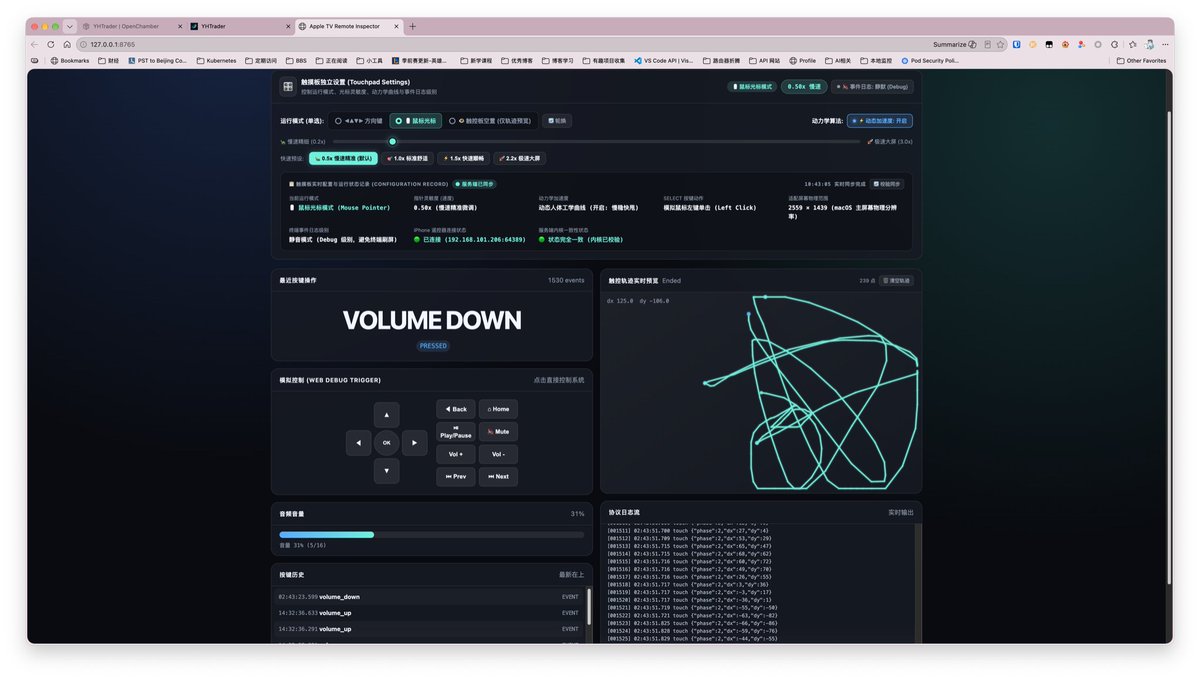Open the BBS bookmarks folder
Image resolution: width=1200 pixels, height=679 pixels.
(296, 60)
